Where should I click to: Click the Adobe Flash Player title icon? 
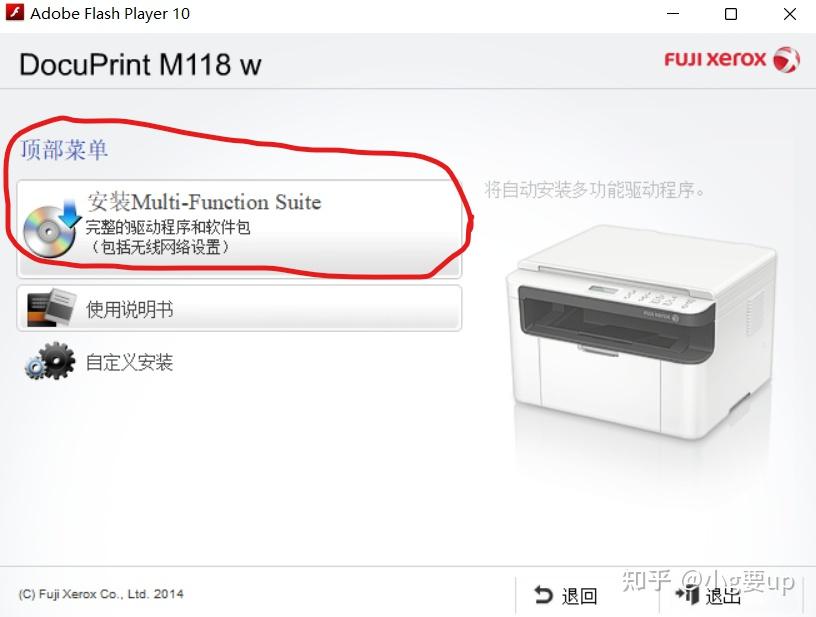(x=15, y=11)
